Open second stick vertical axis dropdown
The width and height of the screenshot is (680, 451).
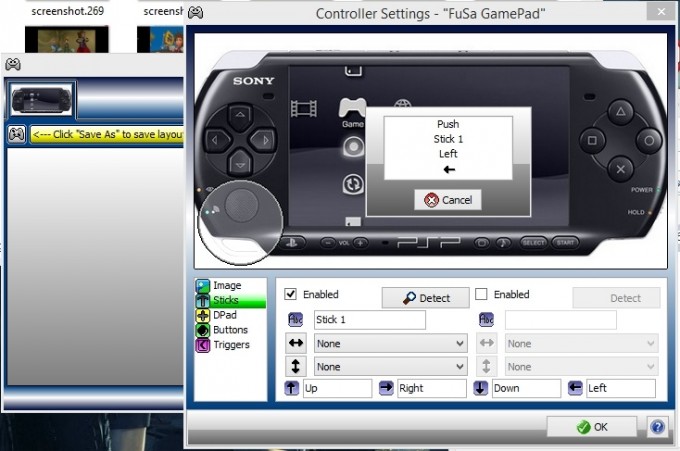(582, 367)
